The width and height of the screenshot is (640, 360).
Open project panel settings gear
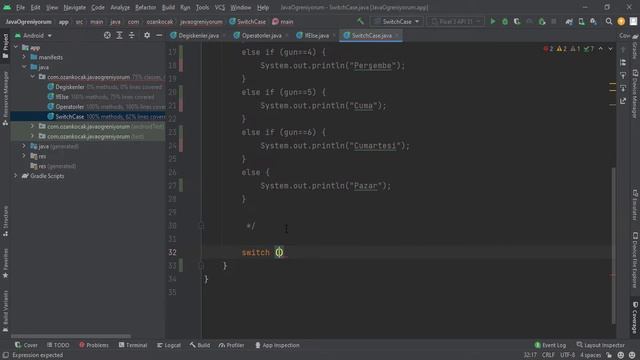point(147,36)
